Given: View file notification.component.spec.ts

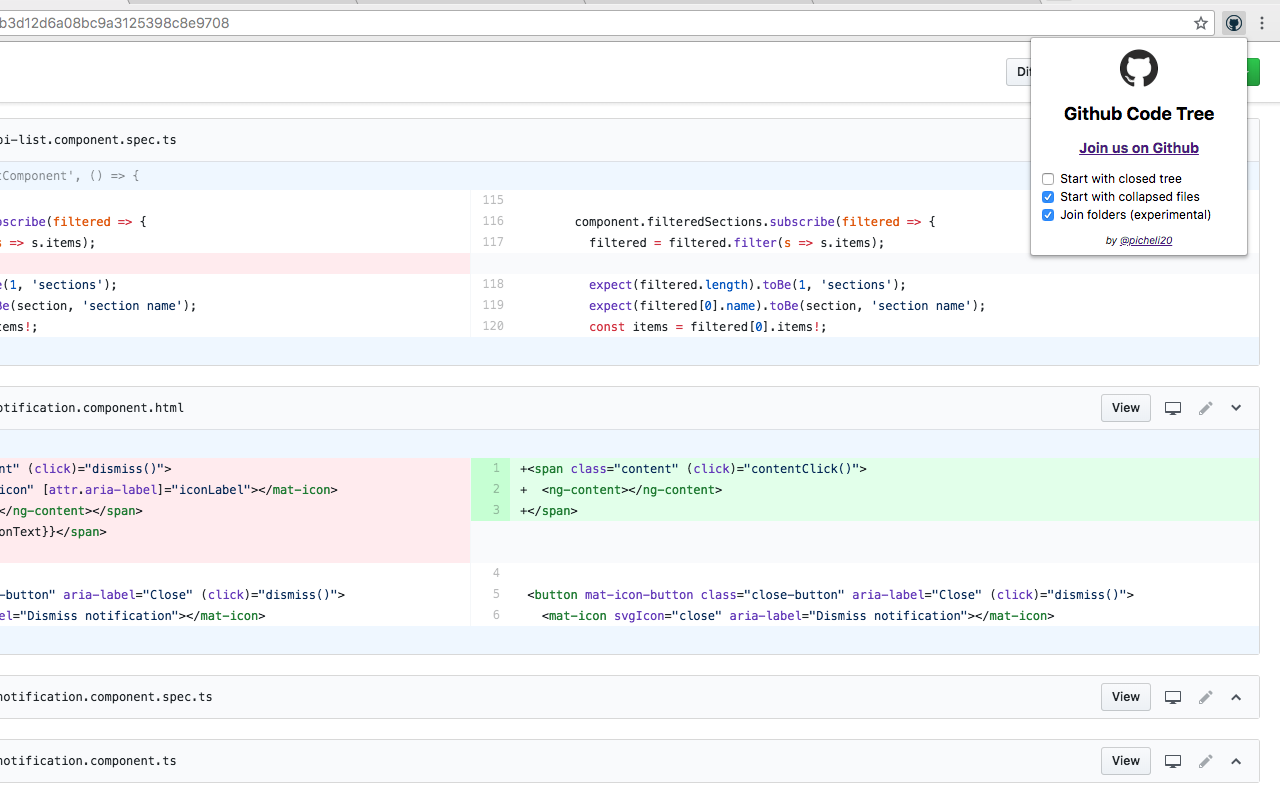Looking at the screenshot, I should click(1126, 697).
